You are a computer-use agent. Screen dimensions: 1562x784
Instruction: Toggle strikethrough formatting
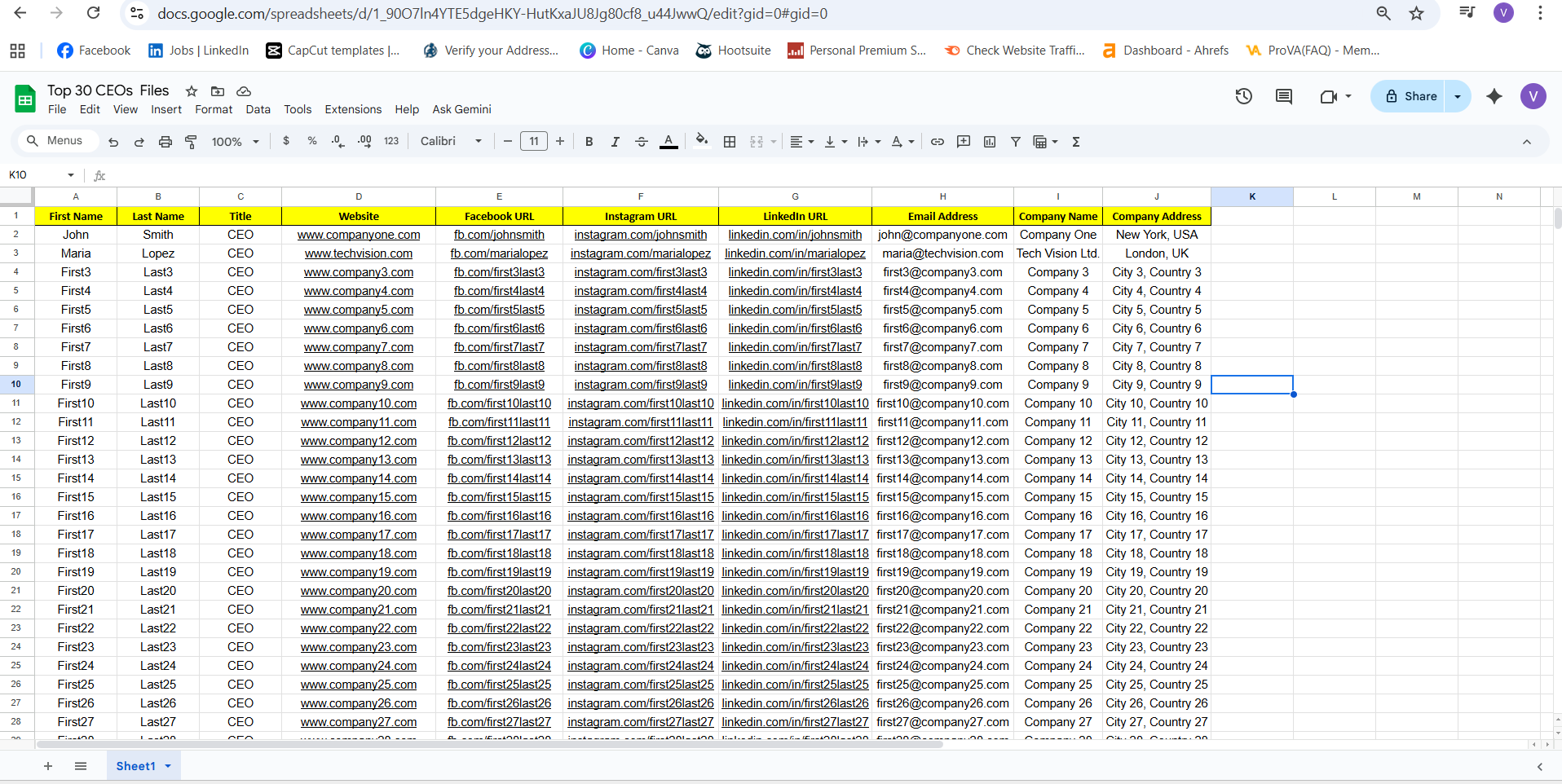pos(642,142)
